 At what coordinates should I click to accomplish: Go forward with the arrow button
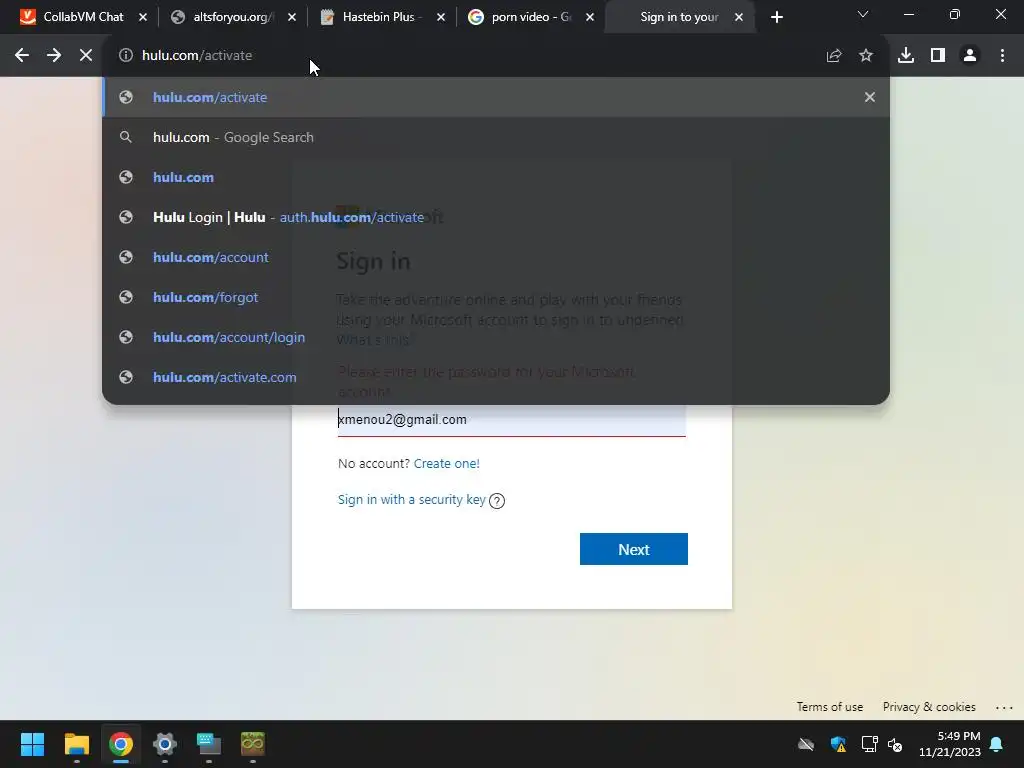54,56
